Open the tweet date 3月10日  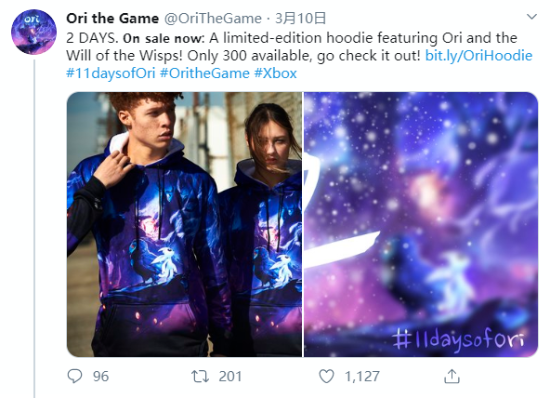point(301,19)
